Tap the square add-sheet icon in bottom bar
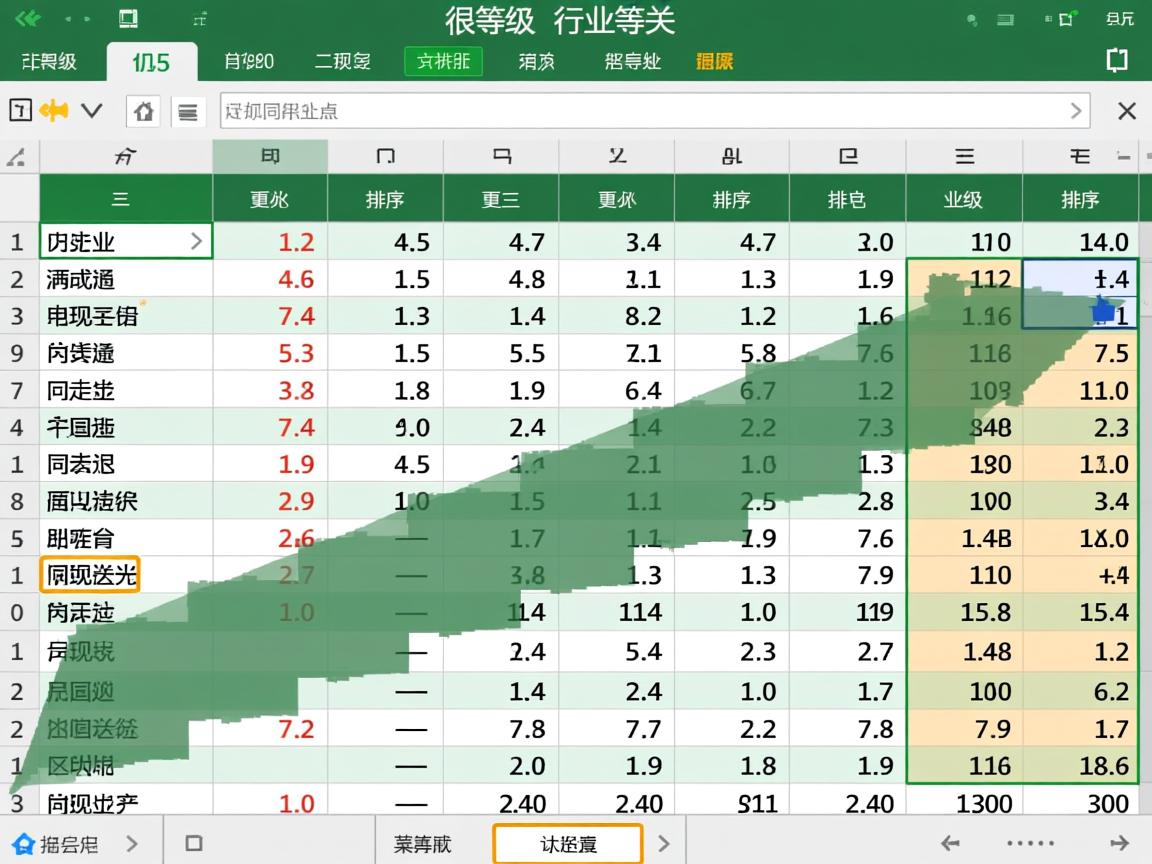This screenshot has height=864, width=1152. pos(192,843)
